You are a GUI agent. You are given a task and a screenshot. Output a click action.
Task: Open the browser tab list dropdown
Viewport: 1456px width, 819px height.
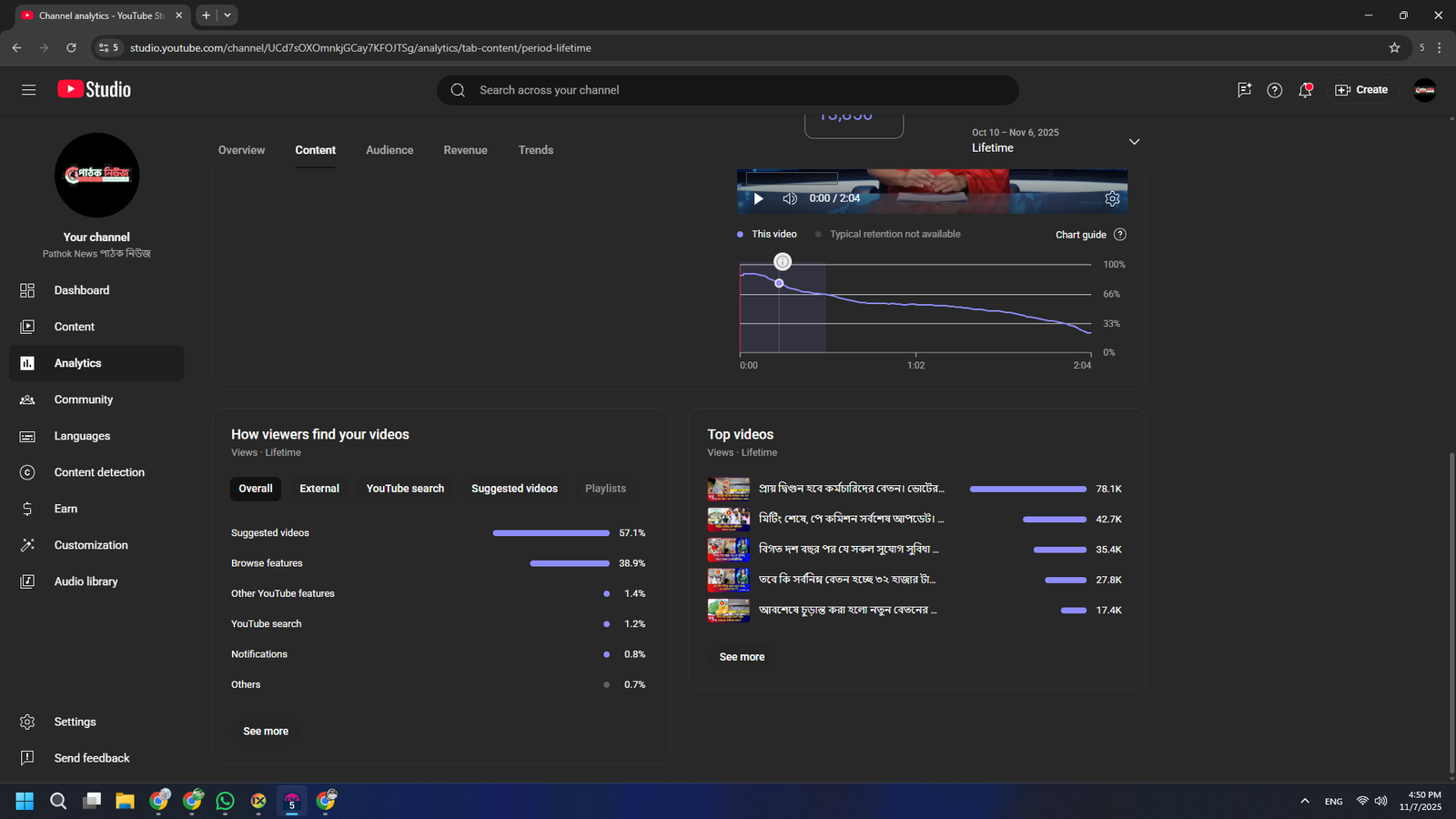pyautogui.click(x=227, y=15)
